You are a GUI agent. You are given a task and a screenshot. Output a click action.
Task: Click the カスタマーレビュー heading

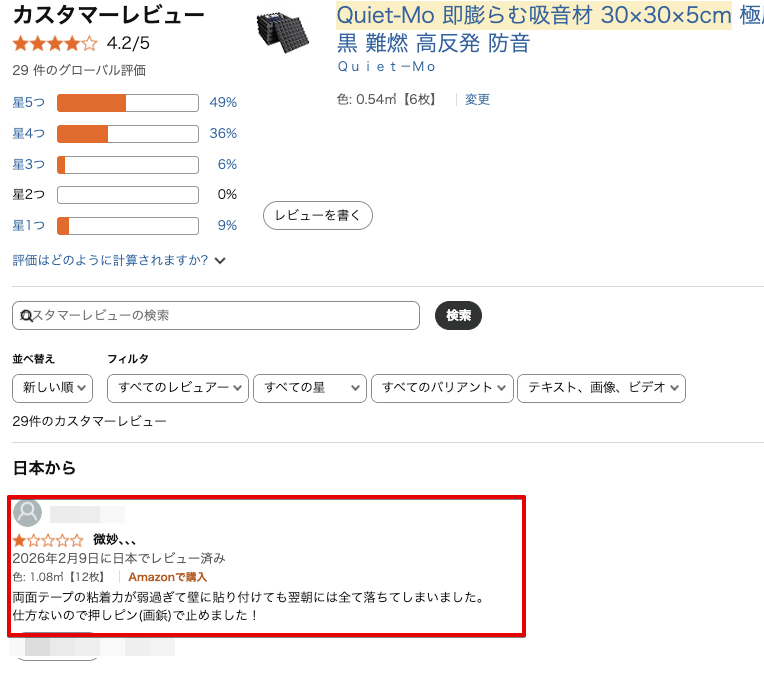109,15
